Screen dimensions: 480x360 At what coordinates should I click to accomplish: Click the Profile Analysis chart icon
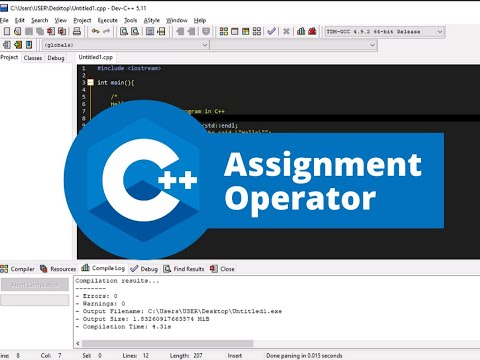tap(301, 31)
